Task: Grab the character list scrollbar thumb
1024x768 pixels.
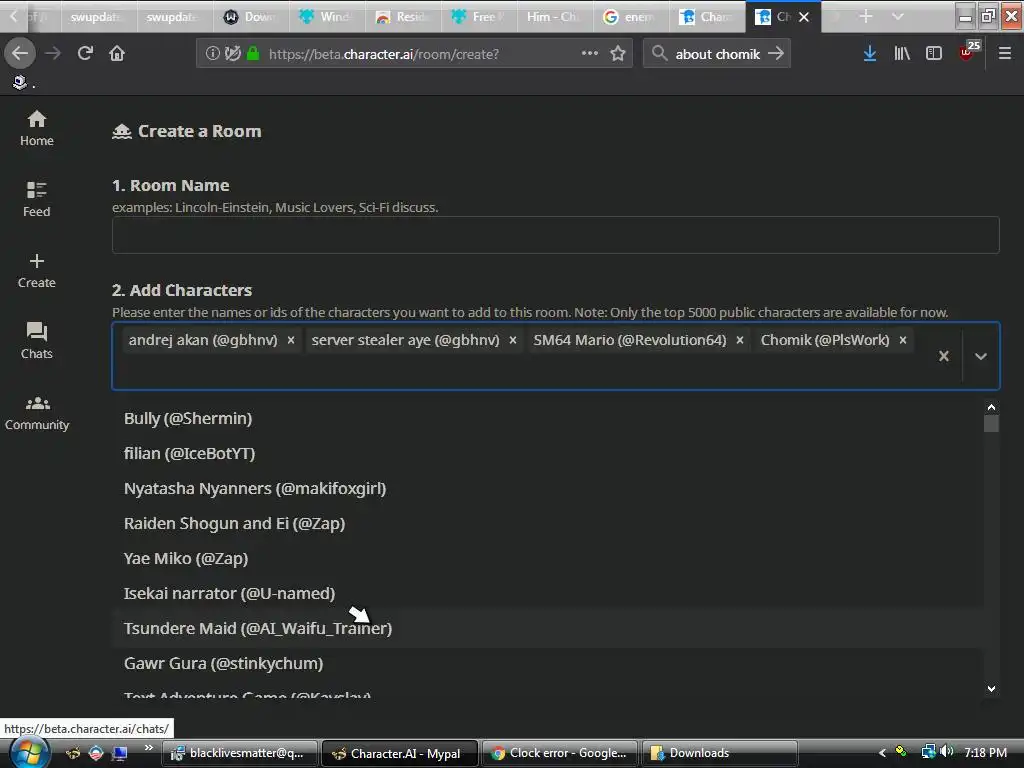Action: point(991,424)
